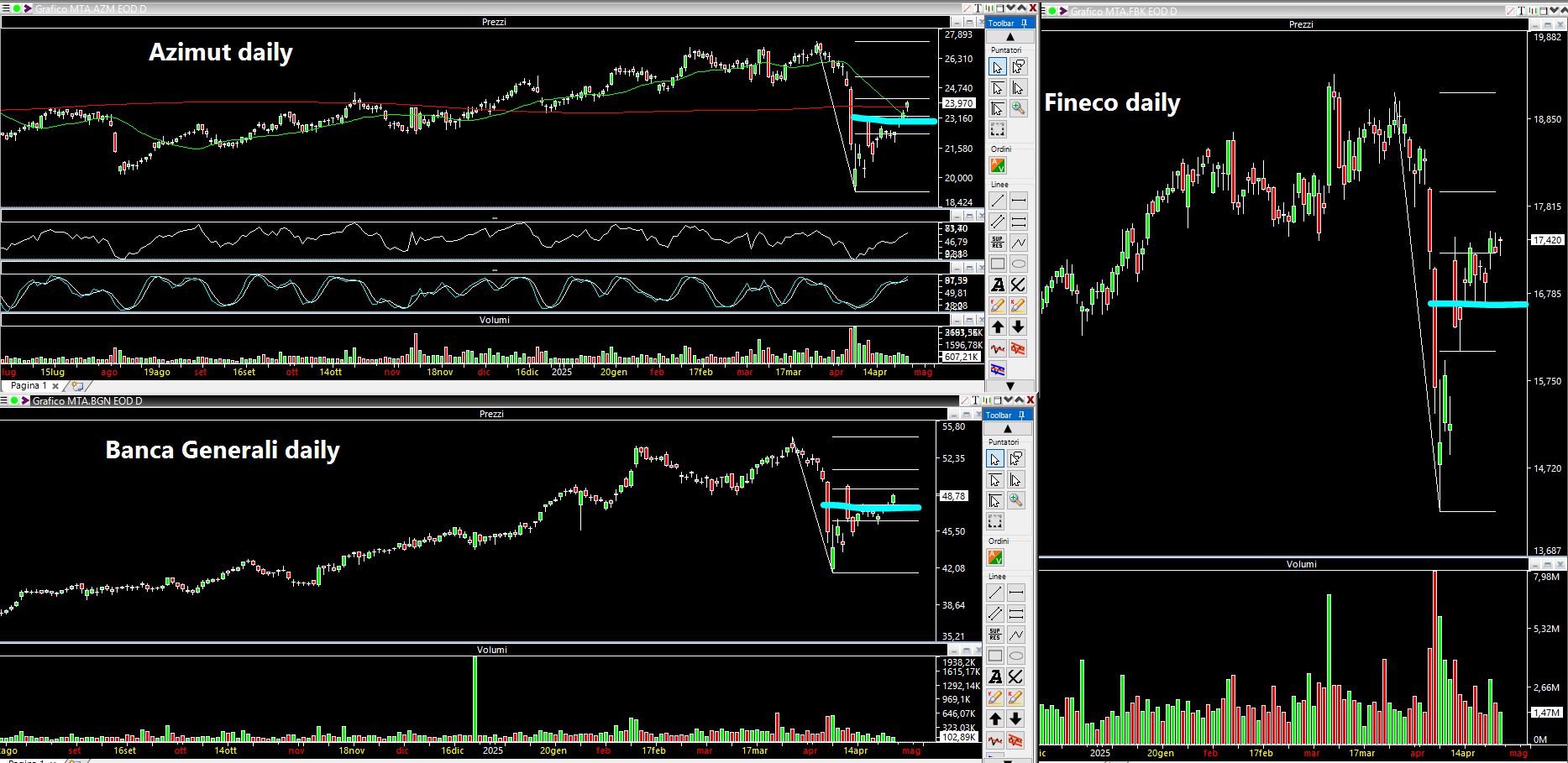Click the green status dot of Banca Generali chart

click(15, 401)
